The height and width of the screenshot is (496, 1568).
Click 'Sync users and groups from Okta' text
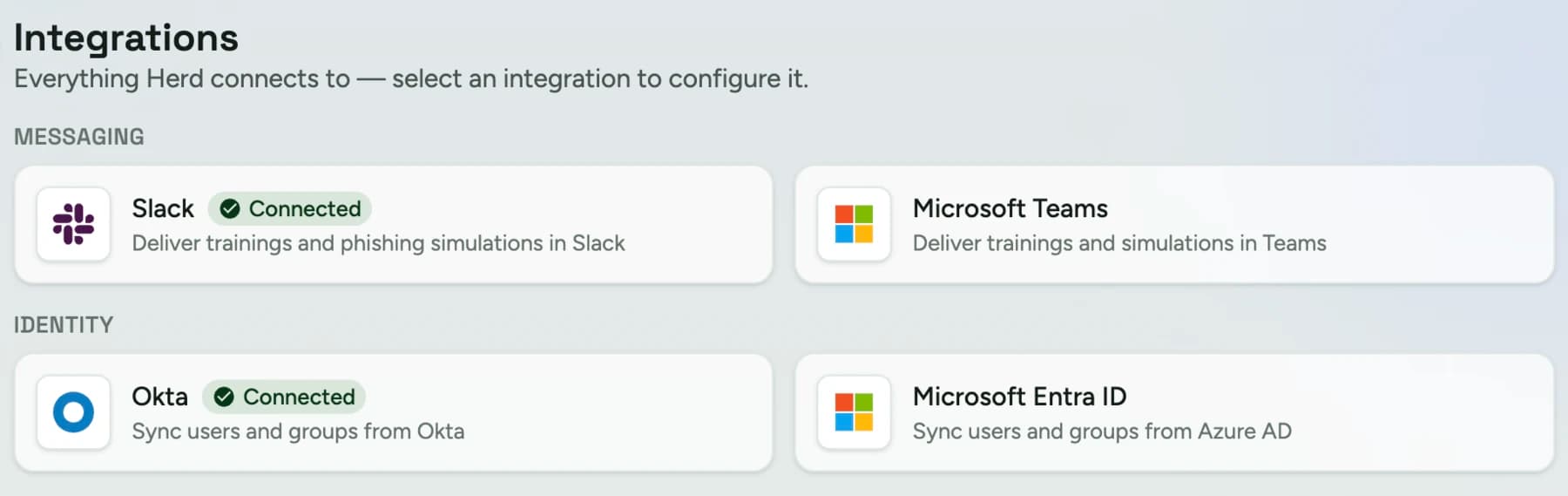click(x=298, y=431)
